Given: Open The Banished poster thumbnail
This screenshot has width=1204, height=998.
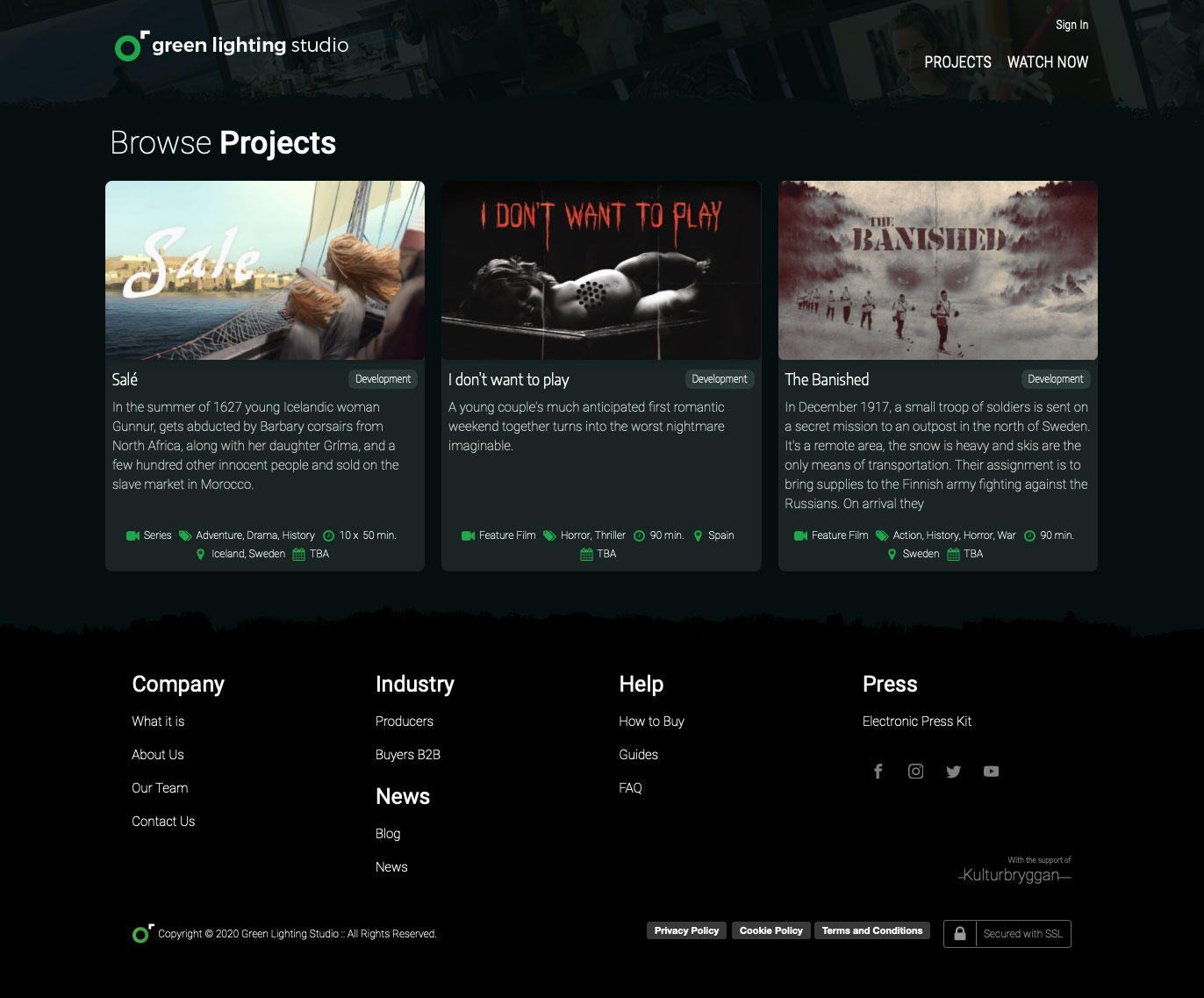Looking at the screenshot, I should pos(937,270).
